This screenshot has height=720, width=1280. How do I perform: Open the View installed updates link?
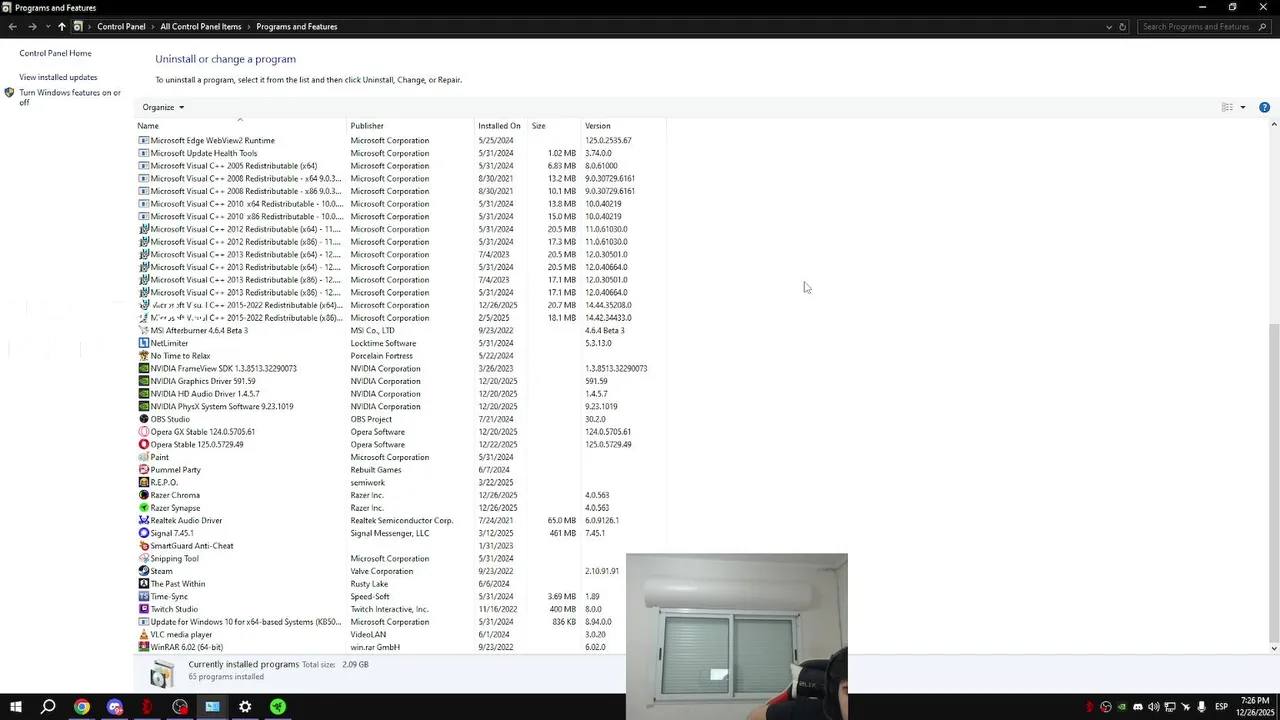coord(58,77)
